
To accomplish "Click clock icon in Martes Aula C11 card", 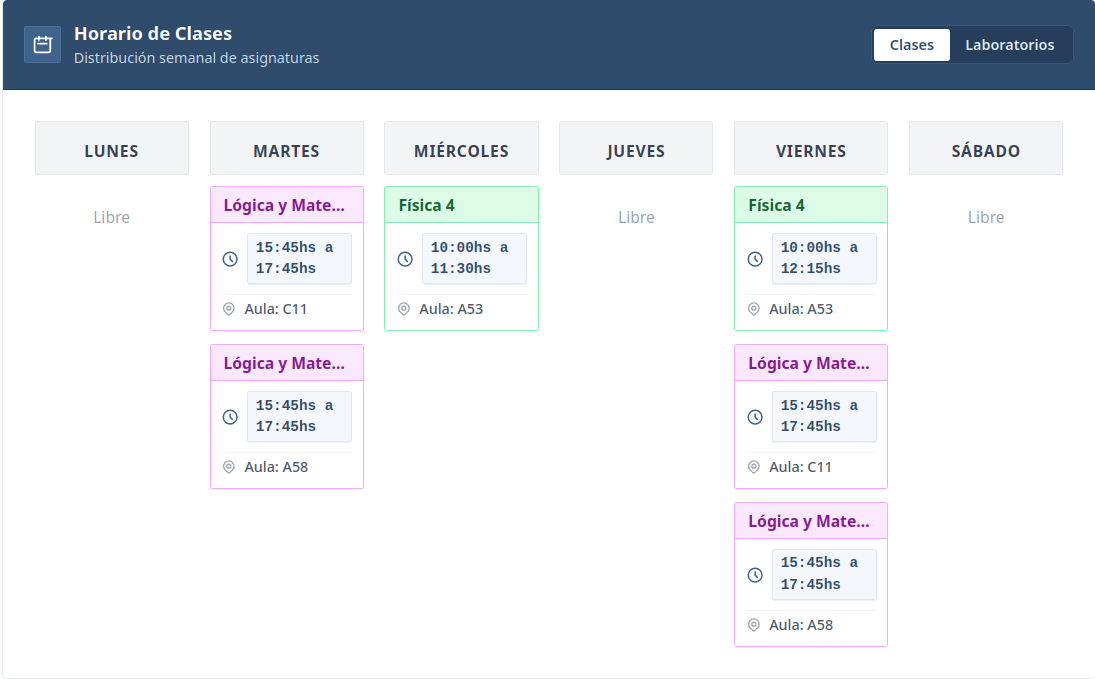I will (x=230, y=258).
